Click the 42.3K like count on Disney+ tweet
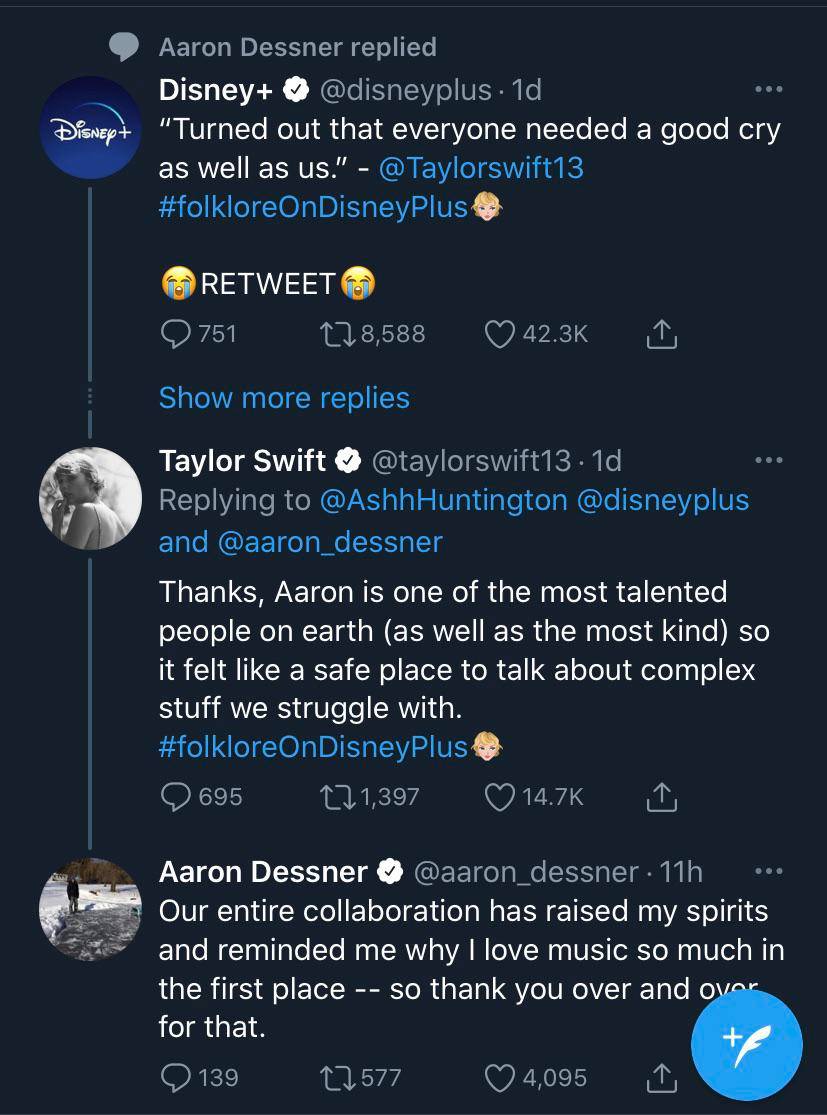 [550, 334]
